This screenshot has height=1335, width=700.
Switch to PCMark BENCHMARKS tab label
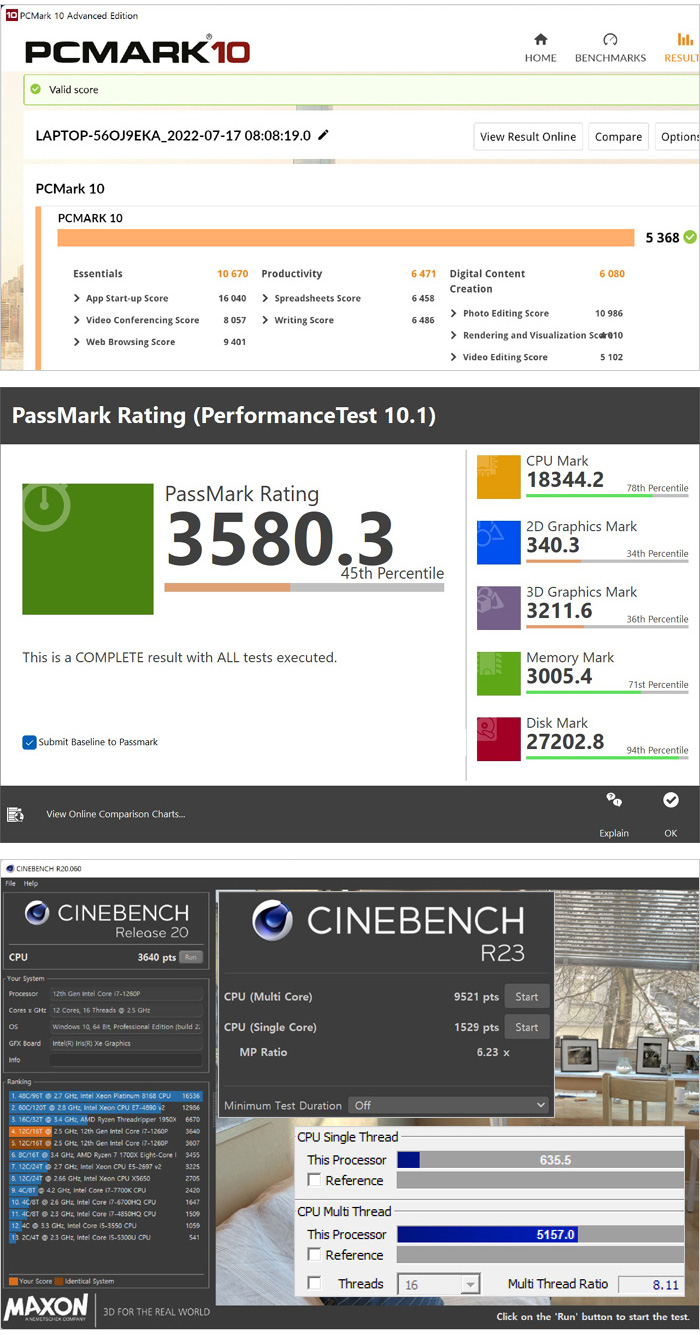(610, 58)
